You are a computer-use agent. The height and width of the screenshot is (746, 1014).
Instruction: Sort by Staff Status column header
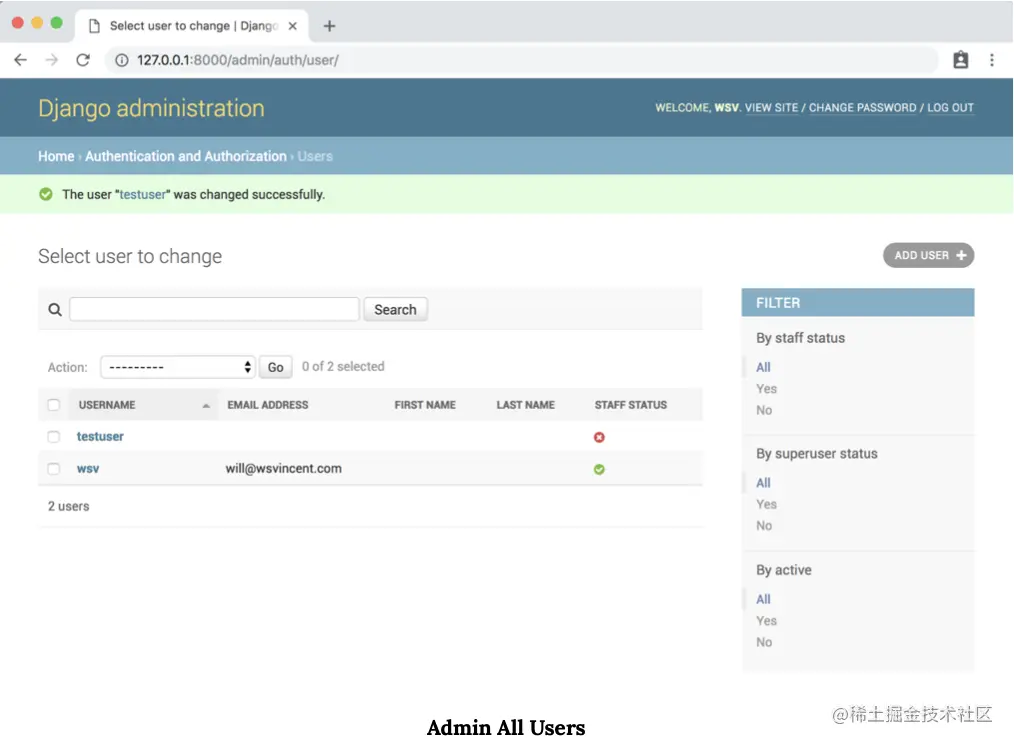click(631, 405)
